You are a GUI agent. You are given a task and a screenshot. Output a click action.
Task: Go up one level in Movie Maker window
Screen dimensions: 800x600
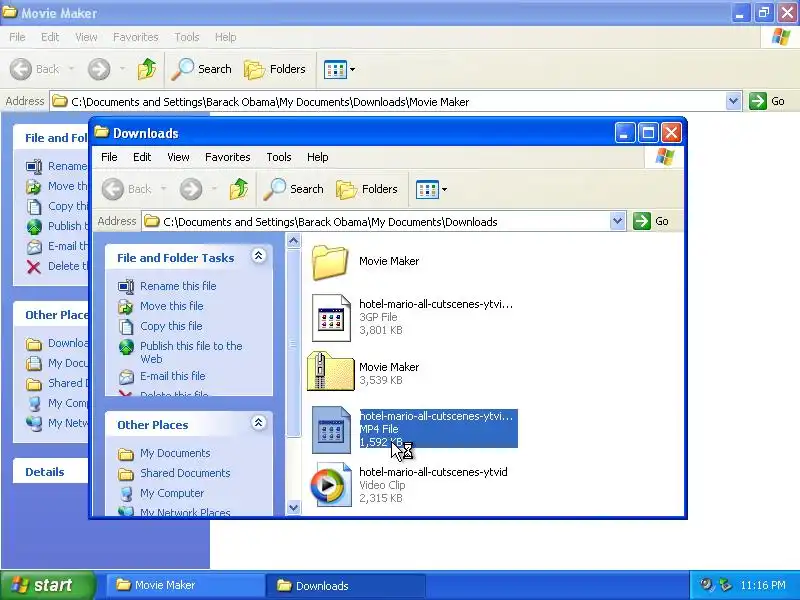(x=147, y=68)
